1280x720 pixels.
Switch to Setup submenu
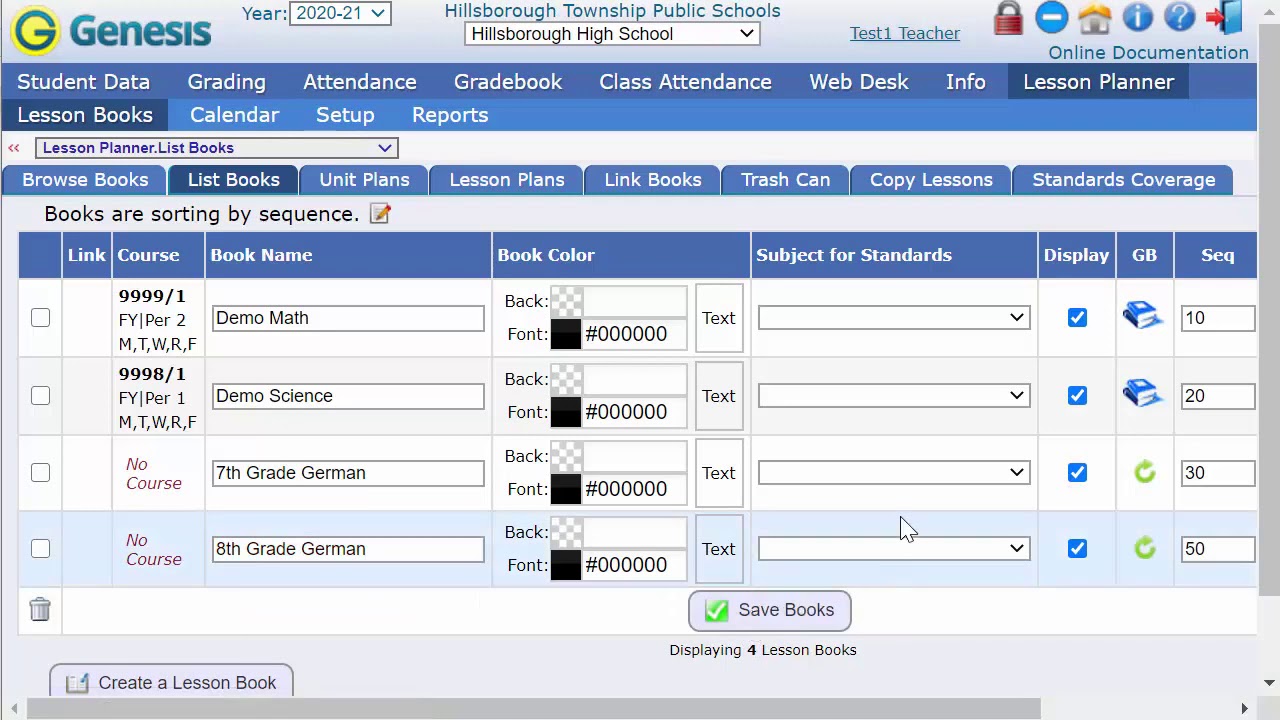[x=345, y=115]
